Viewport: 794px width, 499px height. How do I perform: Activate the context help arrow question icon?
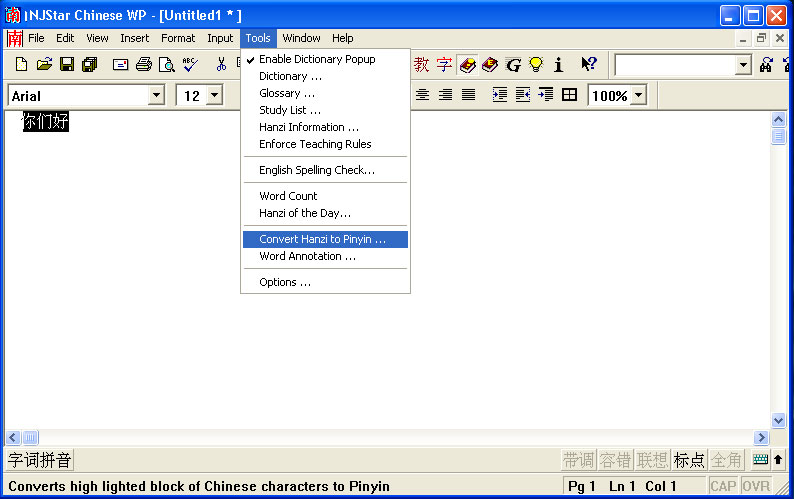pos(589,64)
